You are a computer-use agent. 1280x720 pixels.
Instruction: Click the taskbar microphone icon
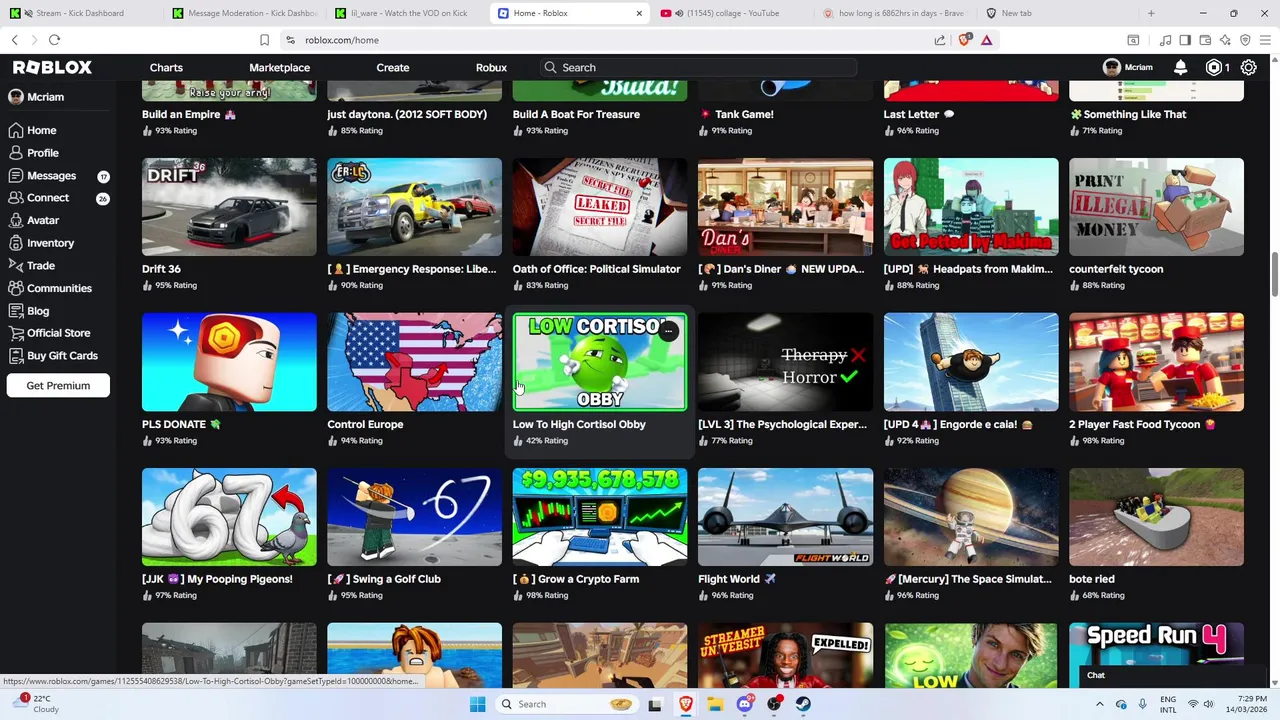[x=1143, y=704]
